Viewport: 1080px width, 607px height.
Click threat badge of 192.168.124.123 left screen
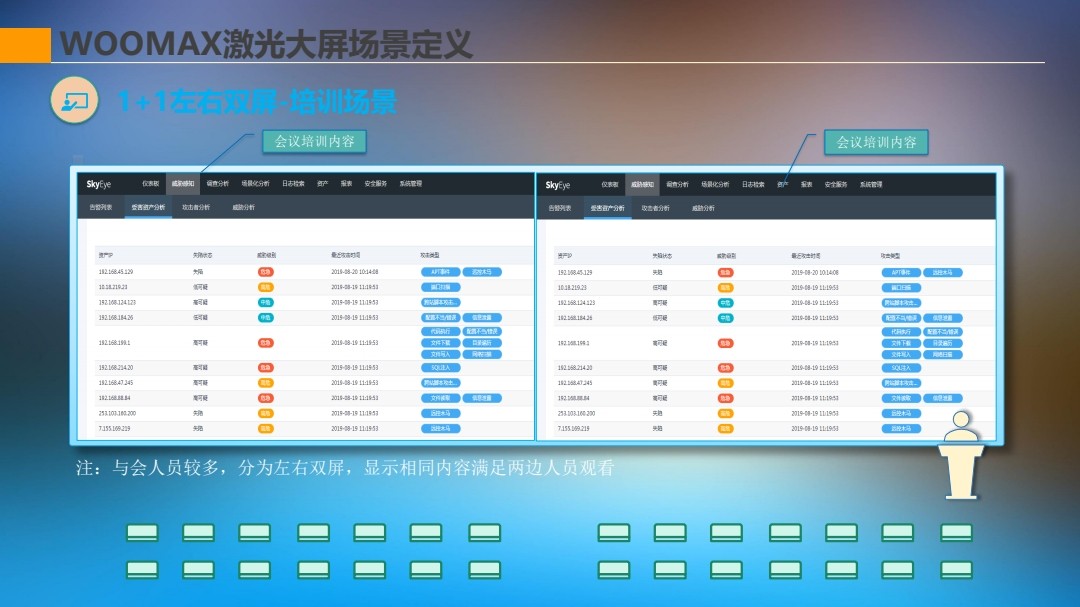(265, 302)
